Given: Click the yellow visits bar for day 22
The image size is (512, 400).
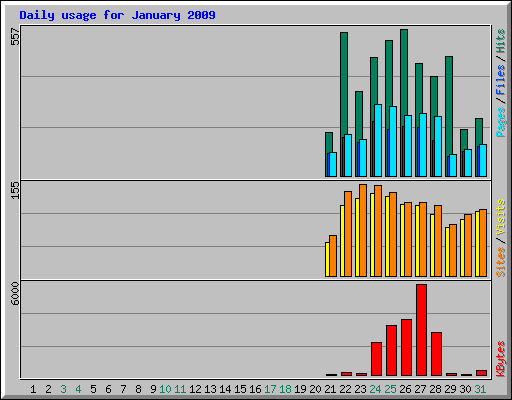Looking at the screenshot, I should click(x=342, y=241).
